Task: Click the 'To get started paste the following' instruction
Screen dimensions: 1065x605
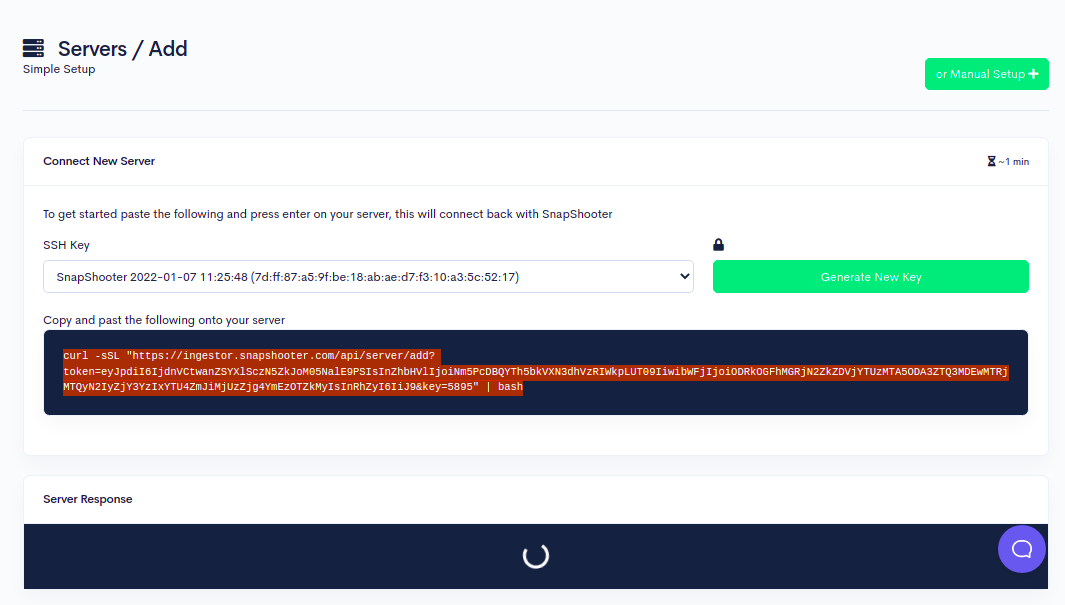Action: pyautogui.click(x=327, y=214)
